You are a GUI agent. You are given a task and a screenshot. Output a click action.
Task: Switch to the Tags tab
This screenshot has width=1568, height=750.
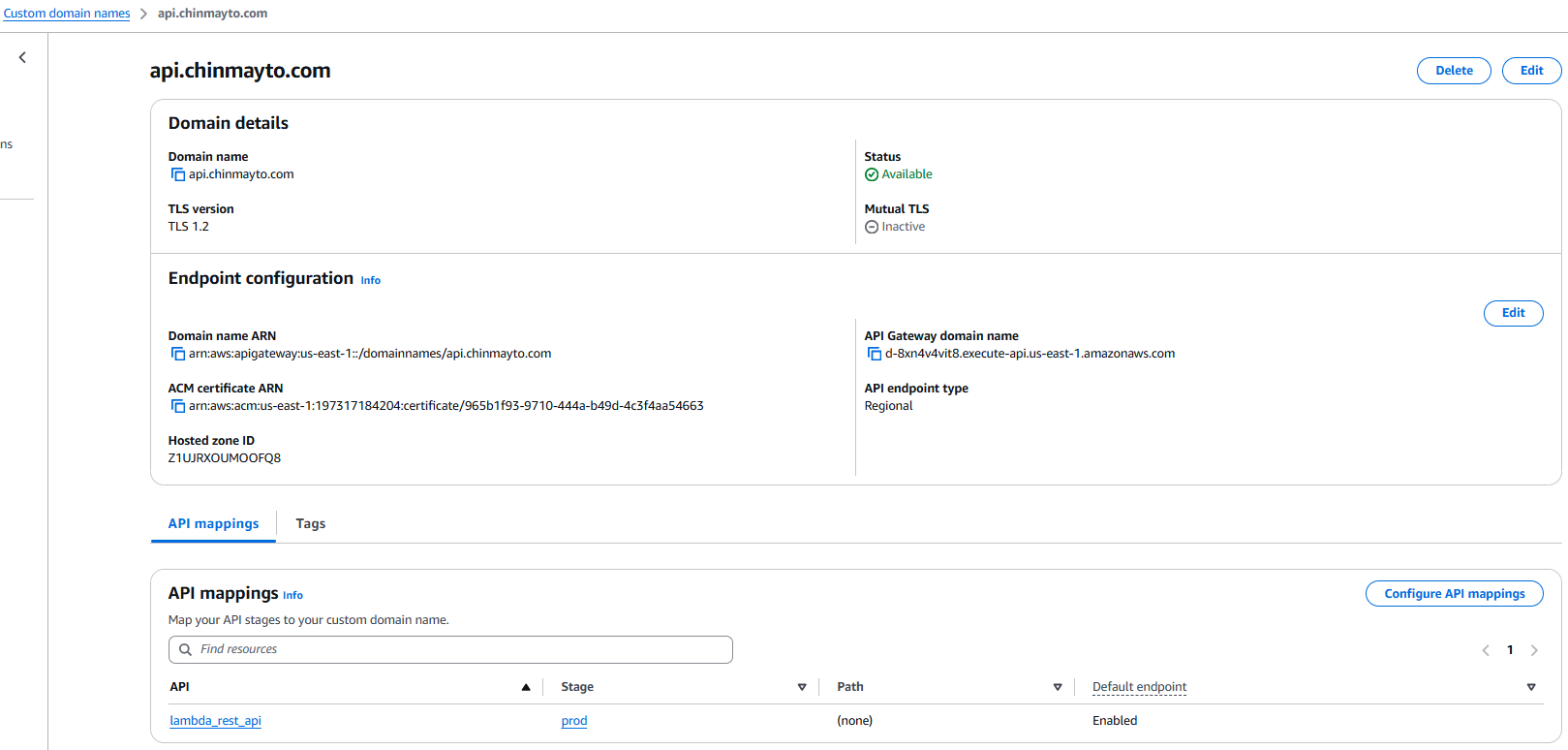click(311, 523)
